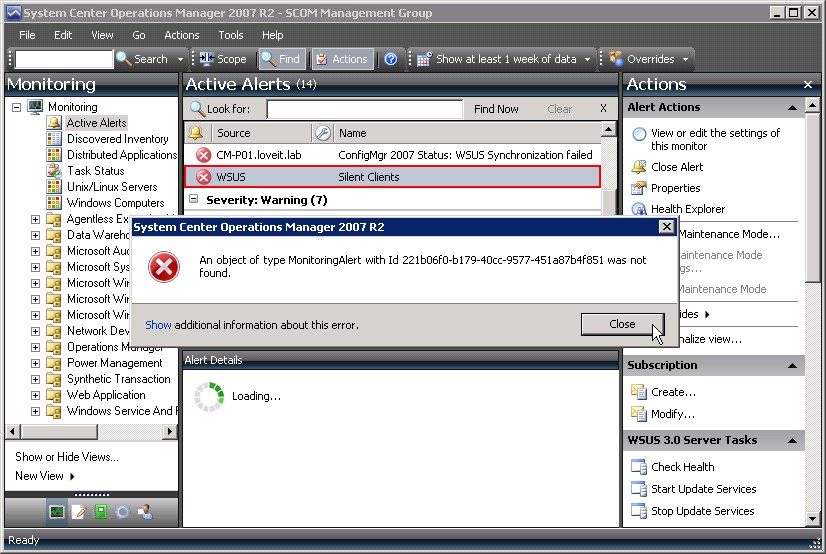Viewport: 826px width, 554px height.
Task: Click Show at least 1 week of data
Action: pyautogui.click(x=497, y=59)
